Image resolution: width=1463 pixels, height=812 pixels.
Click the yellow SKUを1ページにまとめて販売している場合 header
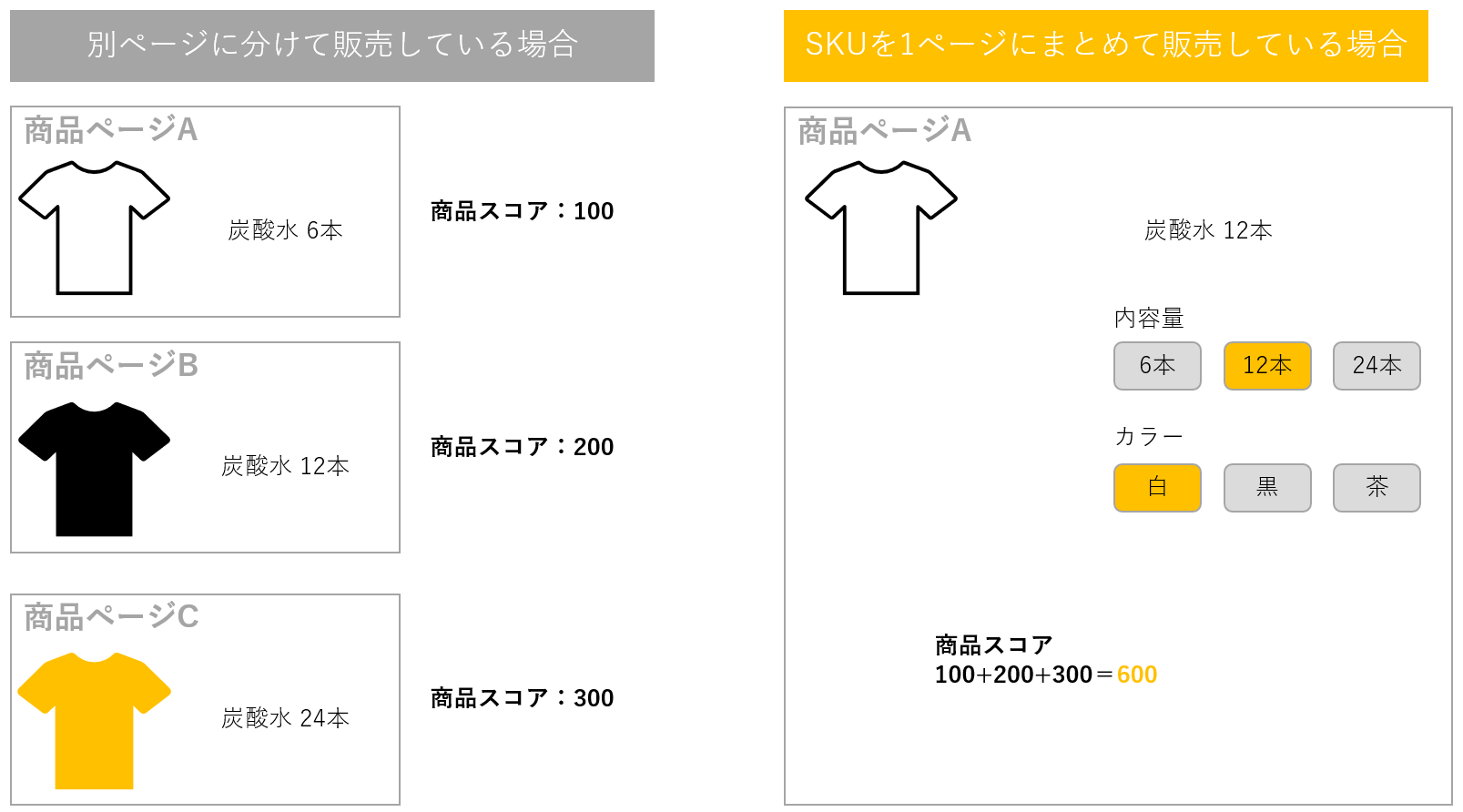[1106, 46]
